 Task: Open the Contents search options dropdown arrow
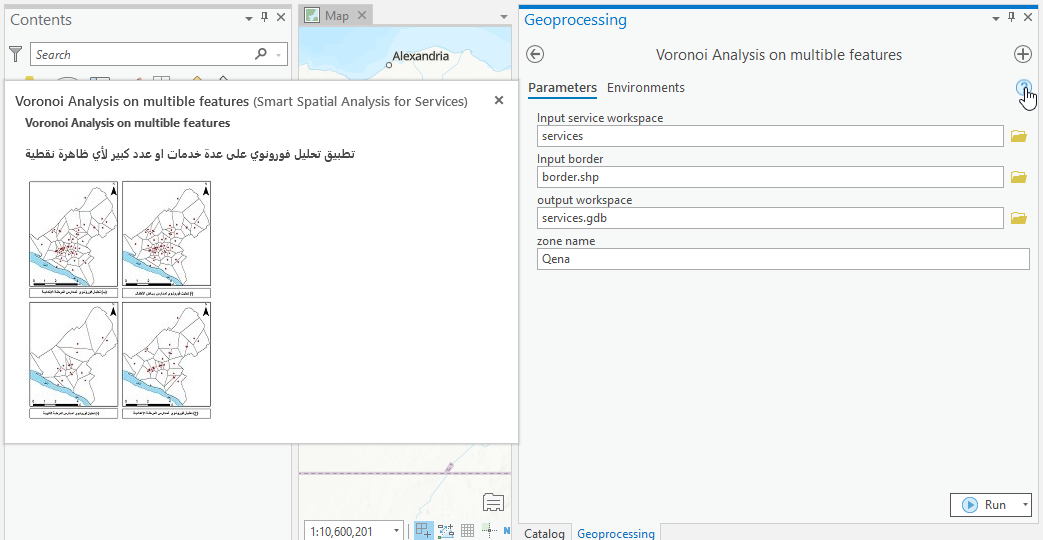(278, 55)
